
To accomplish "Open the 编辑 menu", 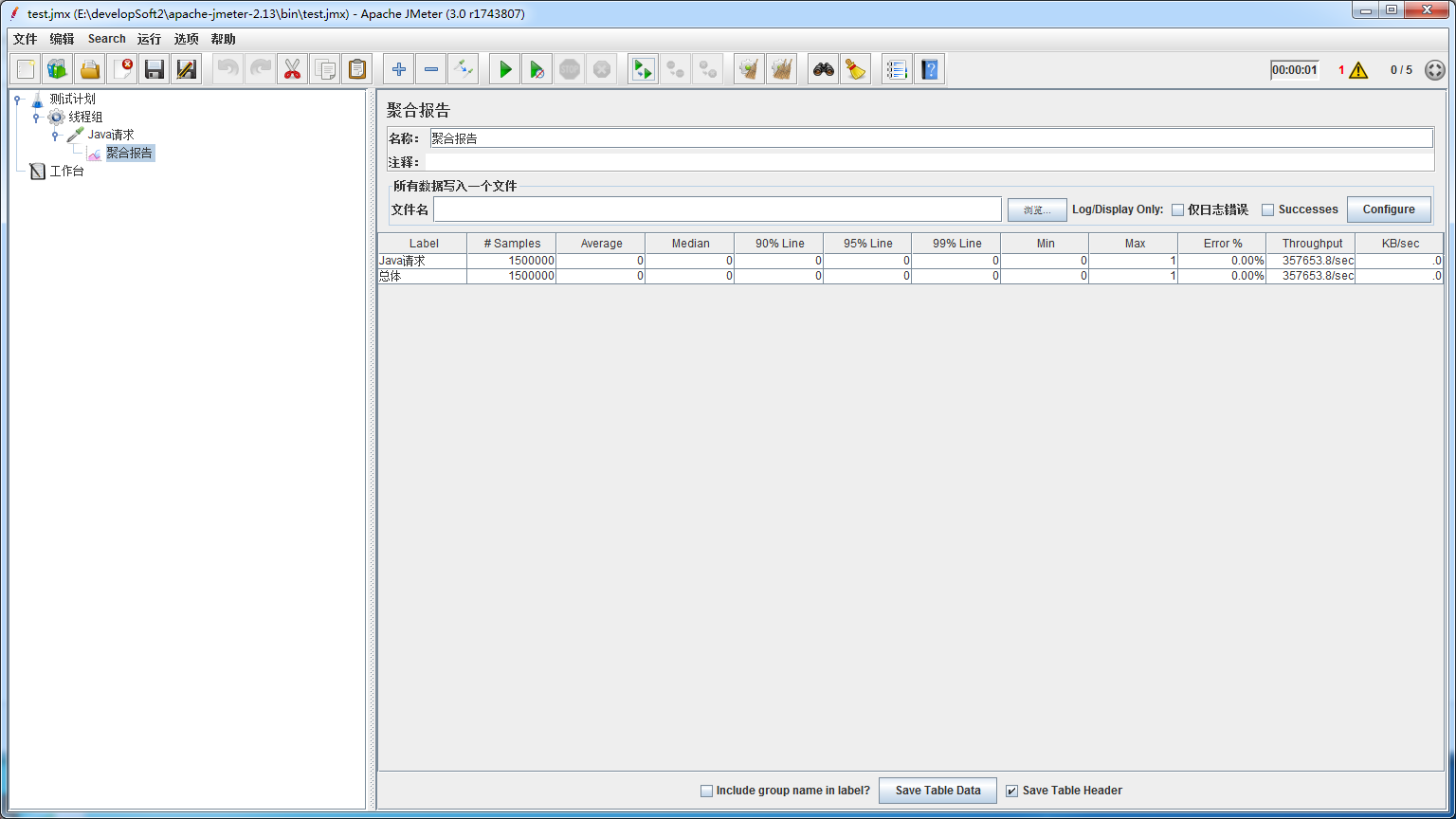I will pyautogui.click(x=62, y=39).
